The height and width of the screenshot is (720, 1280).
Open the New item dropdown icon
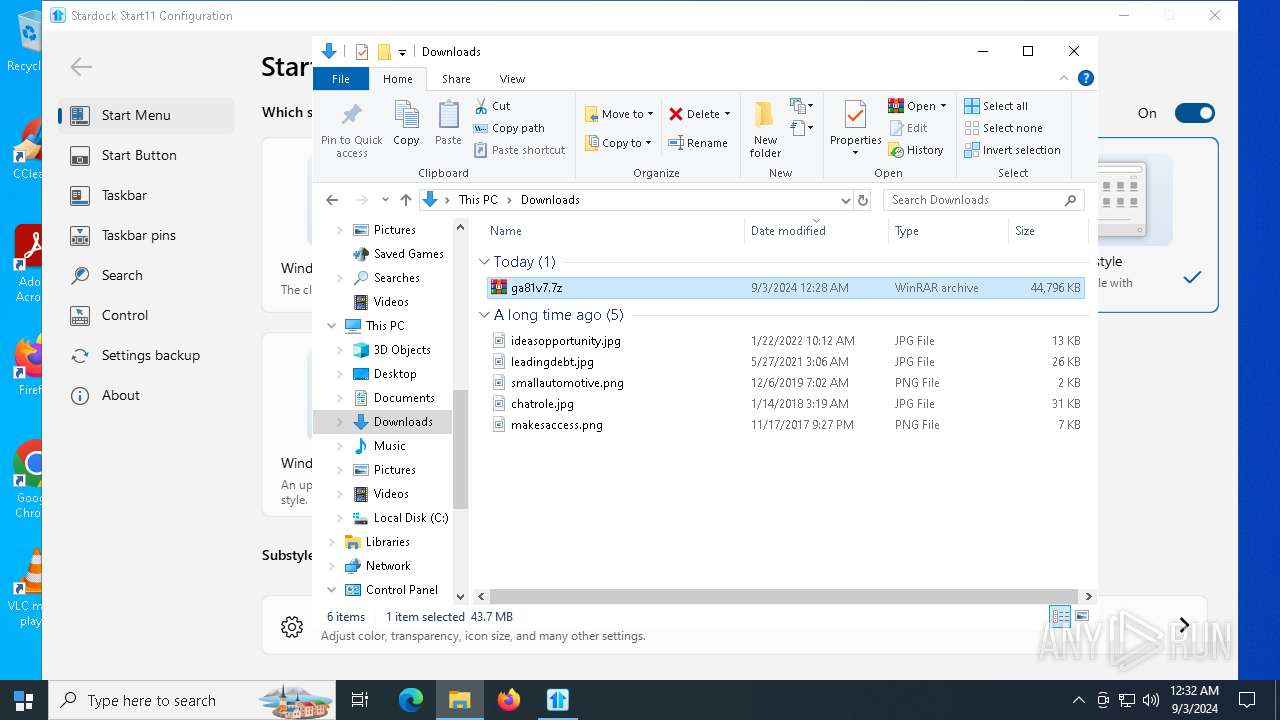tap(800, 106)
